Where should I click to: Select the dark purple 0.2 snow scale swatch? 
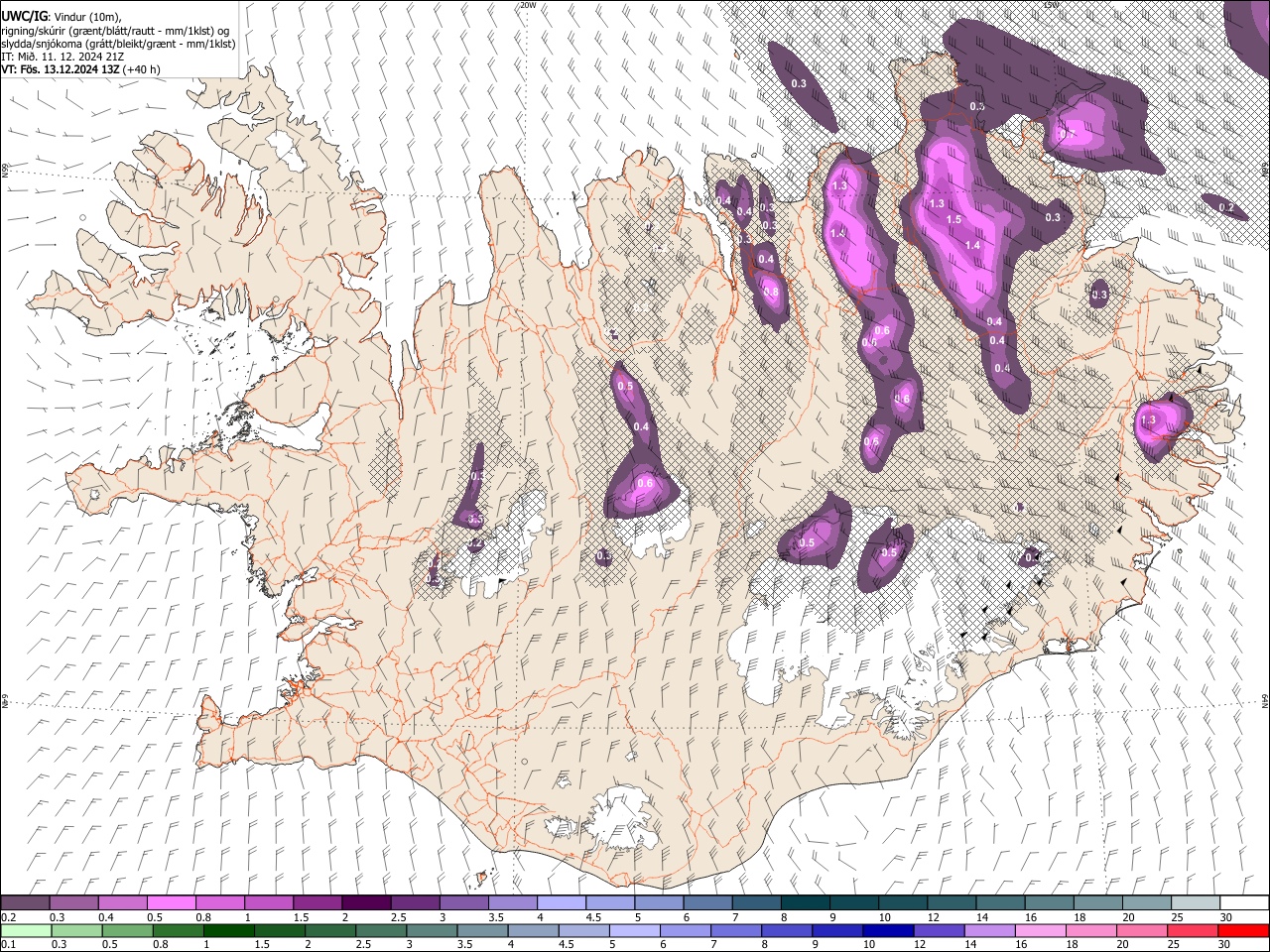pyautogui.click(x=25, y=902)
